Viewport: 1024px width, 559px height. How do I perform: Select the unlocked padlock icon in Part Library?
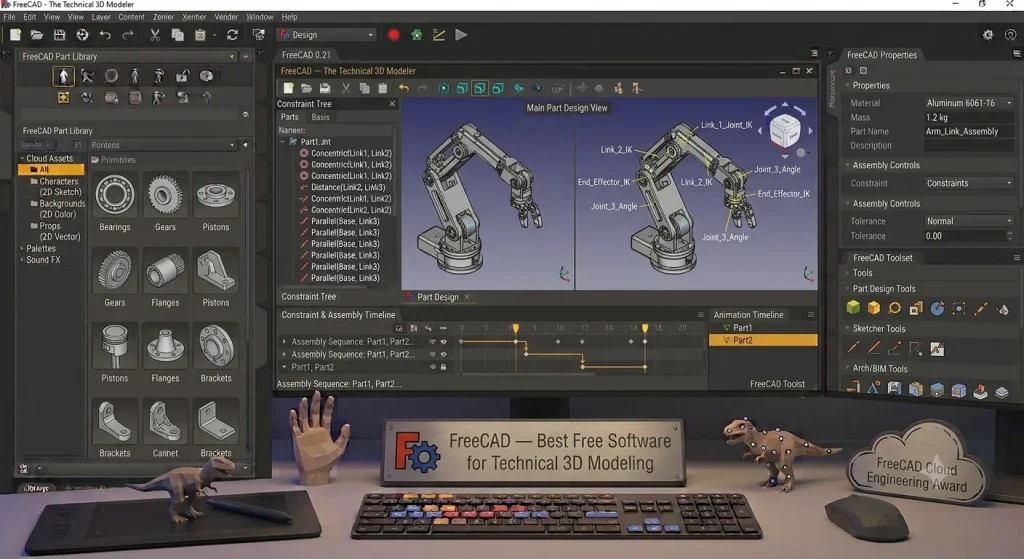(182, 76)
